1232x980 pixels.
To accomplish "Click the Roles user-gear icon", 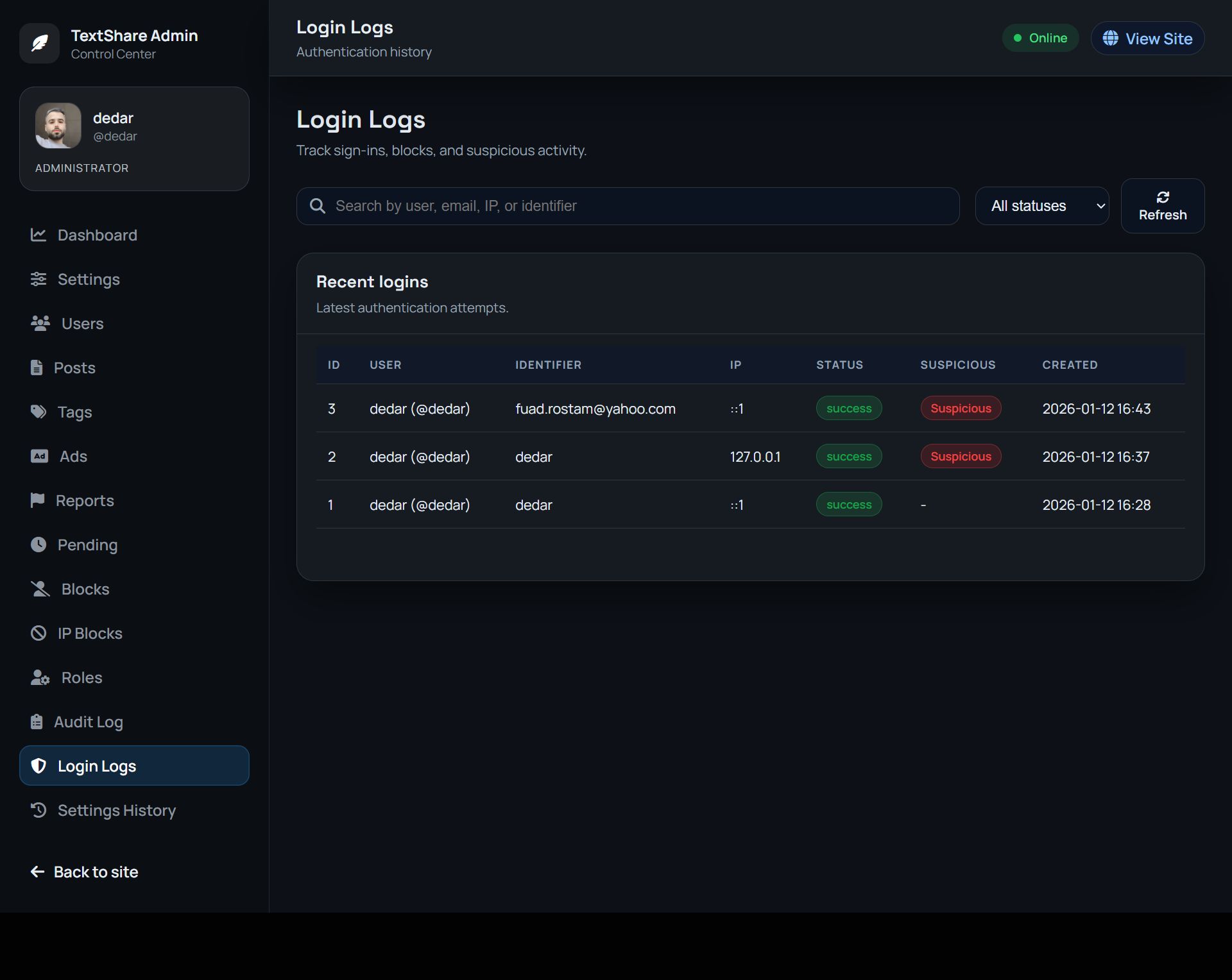I will pos(40,677).
